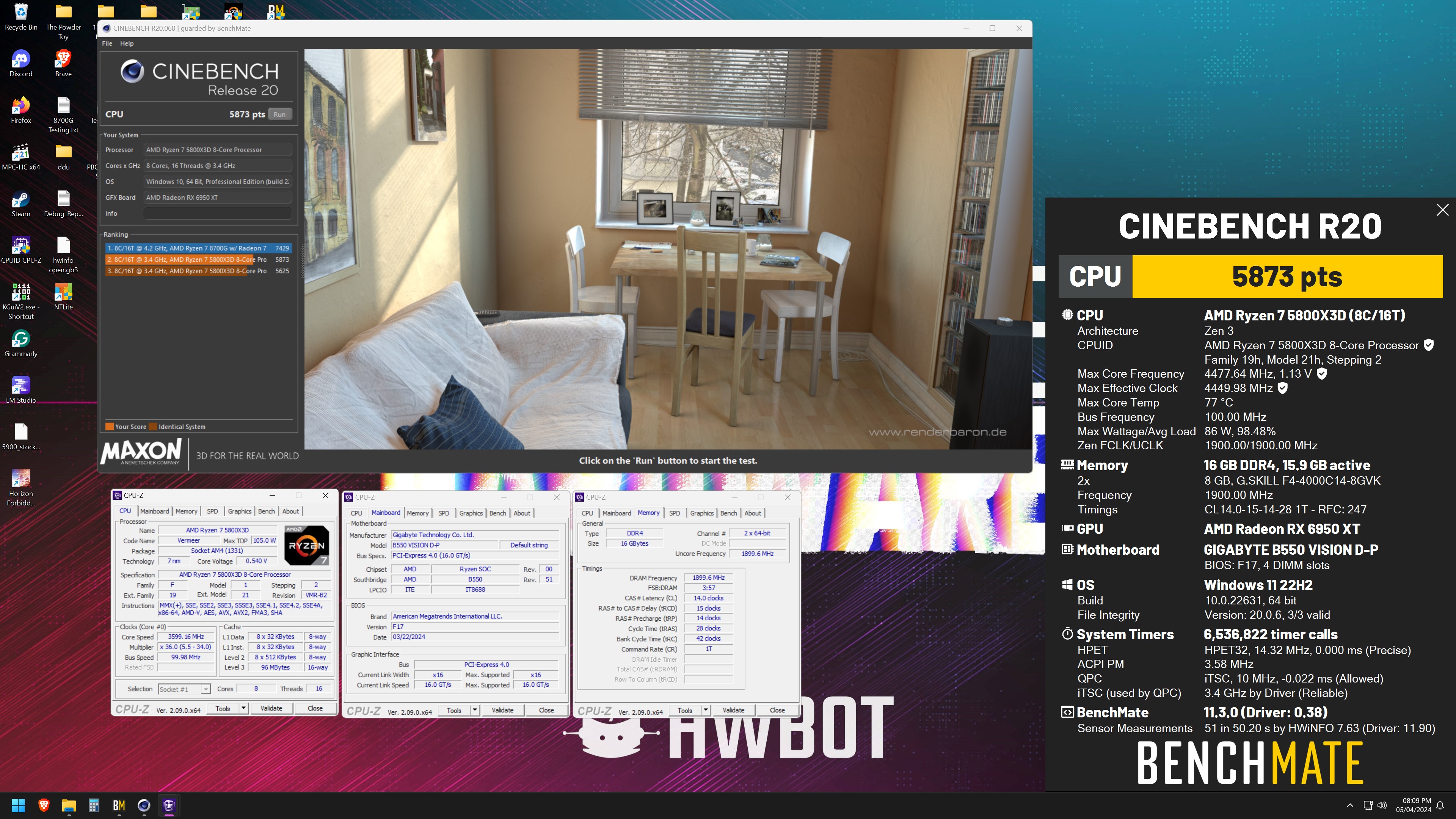
Task: Open the Debug_Rep... file icon
Action: click(x=63, y=204)
